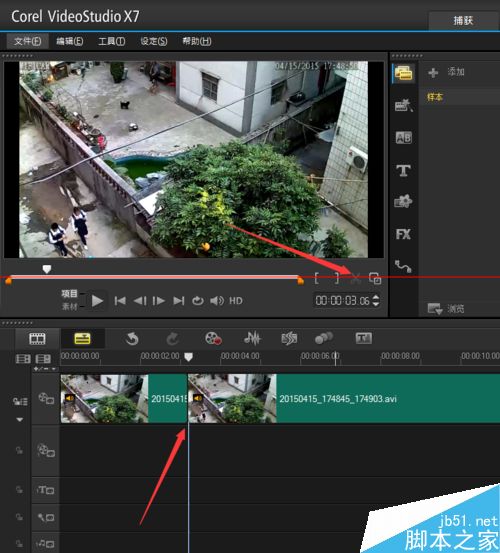
Task: Click the Record/Capture option icon in the timeline toolbar
Action: coord(213,338)
